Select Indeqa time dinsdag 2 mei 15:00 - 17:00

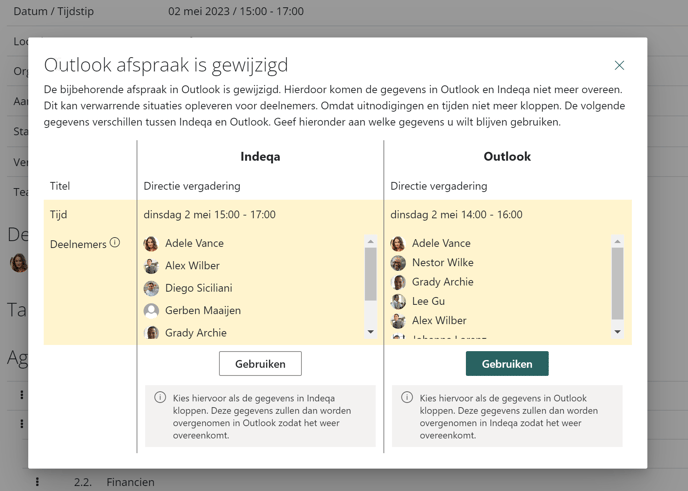210,215
